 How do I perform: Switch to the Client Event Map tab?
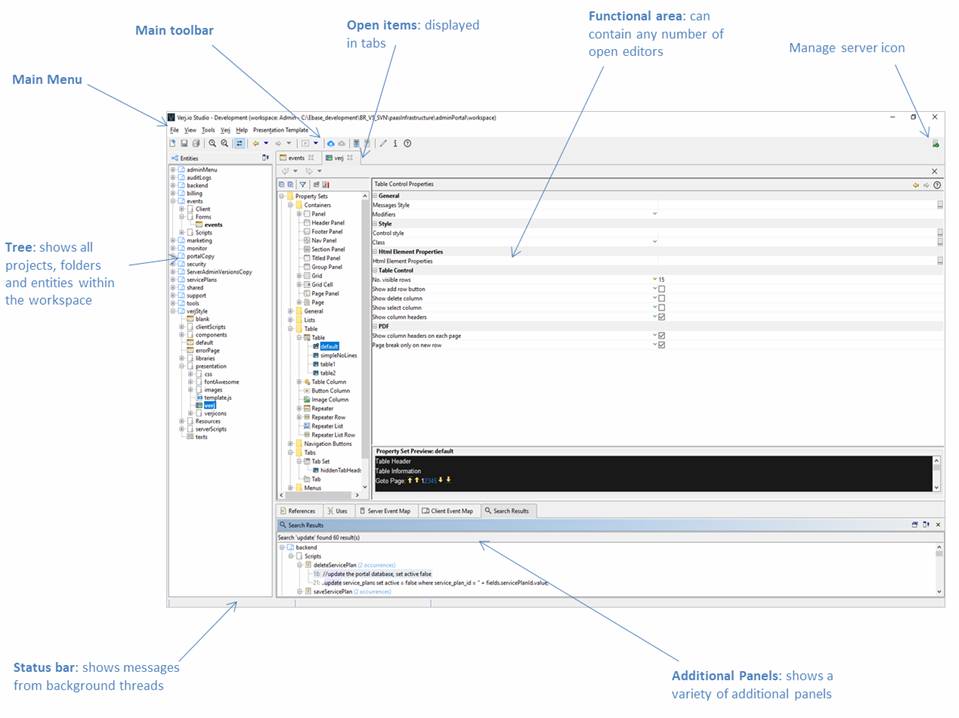(447, 511)
